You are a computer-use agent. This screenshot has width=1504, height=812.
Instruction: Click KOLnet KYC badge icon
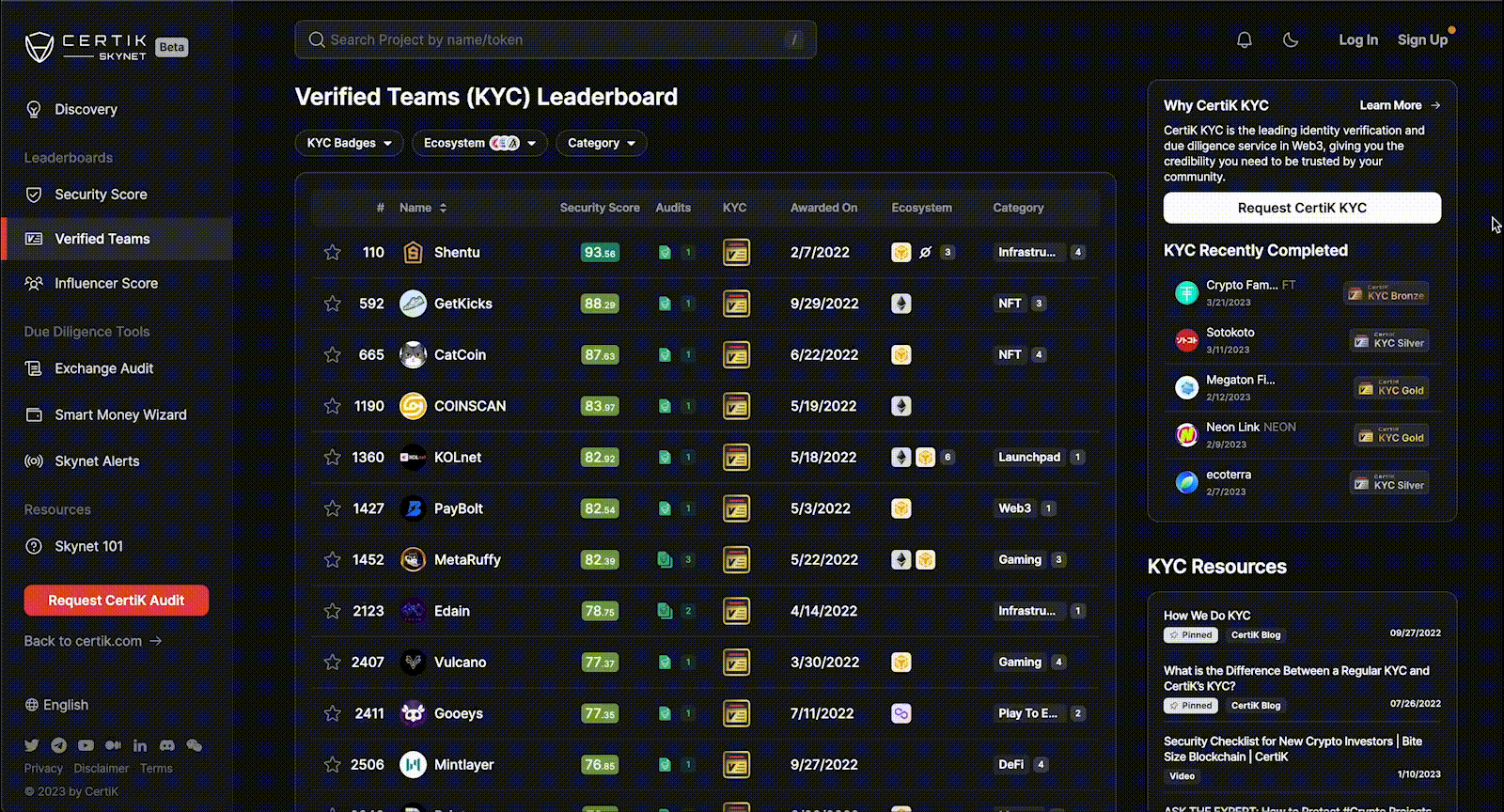[736, 457]
